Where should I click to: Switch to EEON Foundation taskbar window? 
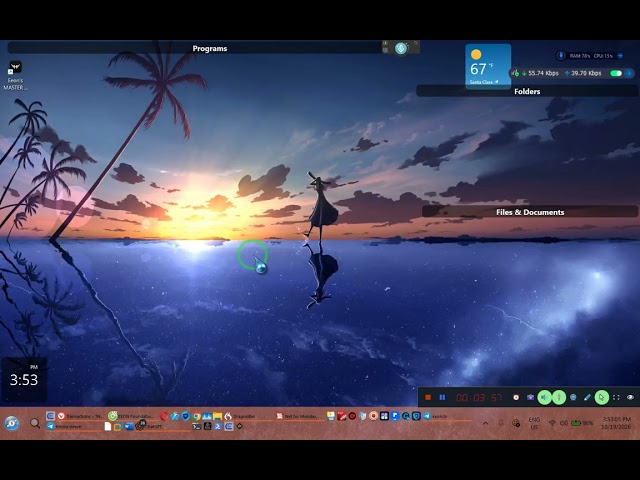pyautogui.click(x=131, y=416)
